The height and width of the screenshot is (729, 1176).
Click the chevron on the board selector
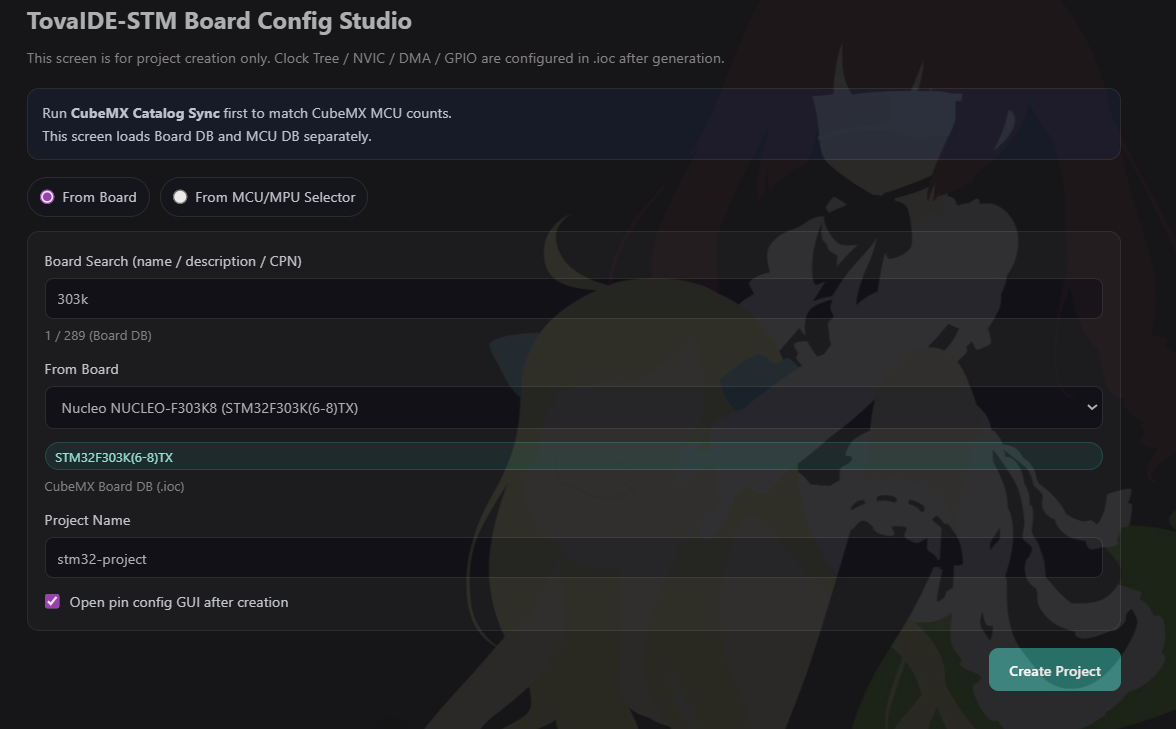[1093, 407]
